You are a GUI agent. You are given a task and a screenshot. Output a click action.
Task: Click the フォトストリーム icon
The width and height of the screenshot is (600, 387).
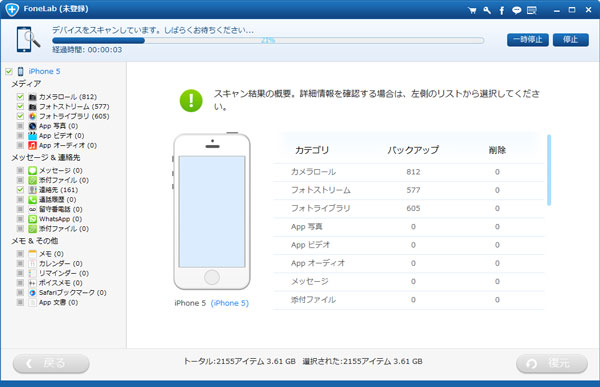pos(33,106)
